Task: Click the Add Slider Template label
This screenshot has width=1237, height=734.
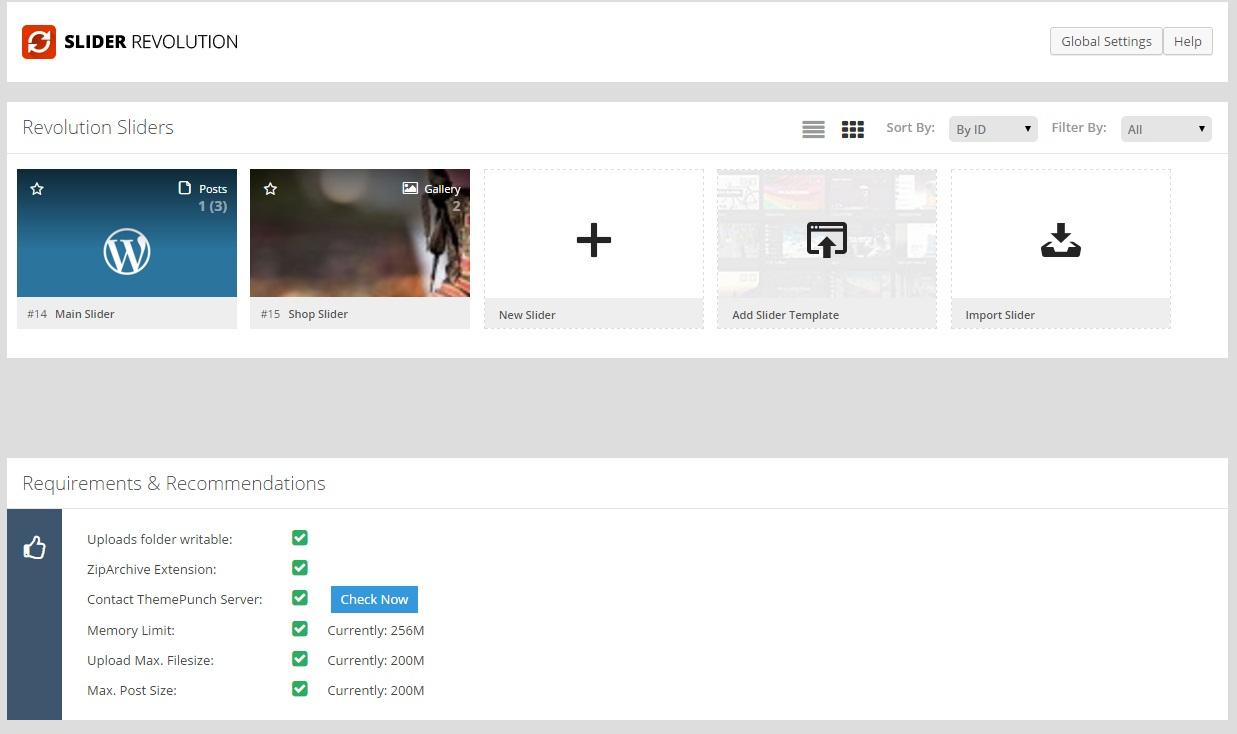Action: point(785,315)
